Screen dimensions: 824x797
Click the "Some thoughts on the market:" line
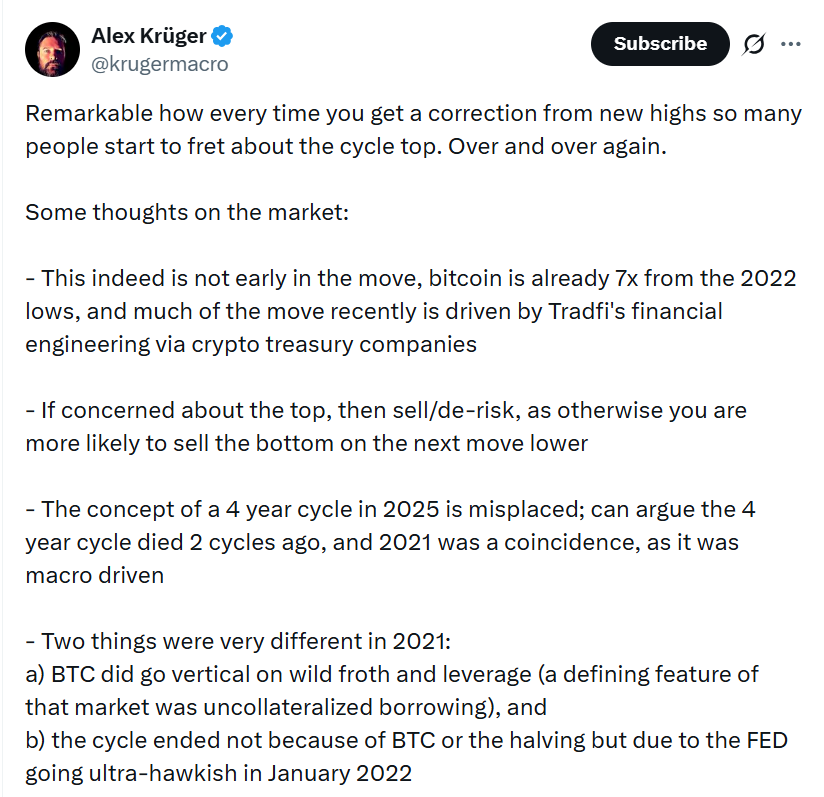click(186, 213)
